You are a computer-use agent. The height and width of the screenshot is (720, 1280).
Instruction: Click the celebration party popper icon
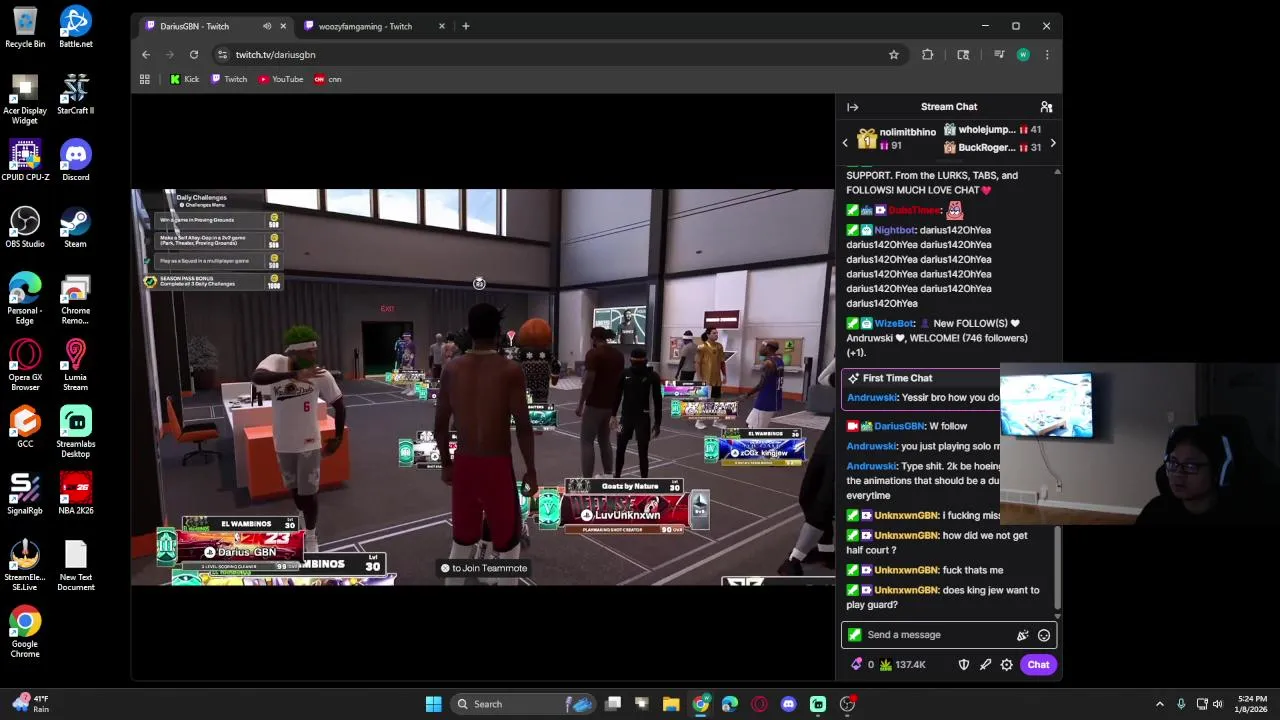[1022, 635]
